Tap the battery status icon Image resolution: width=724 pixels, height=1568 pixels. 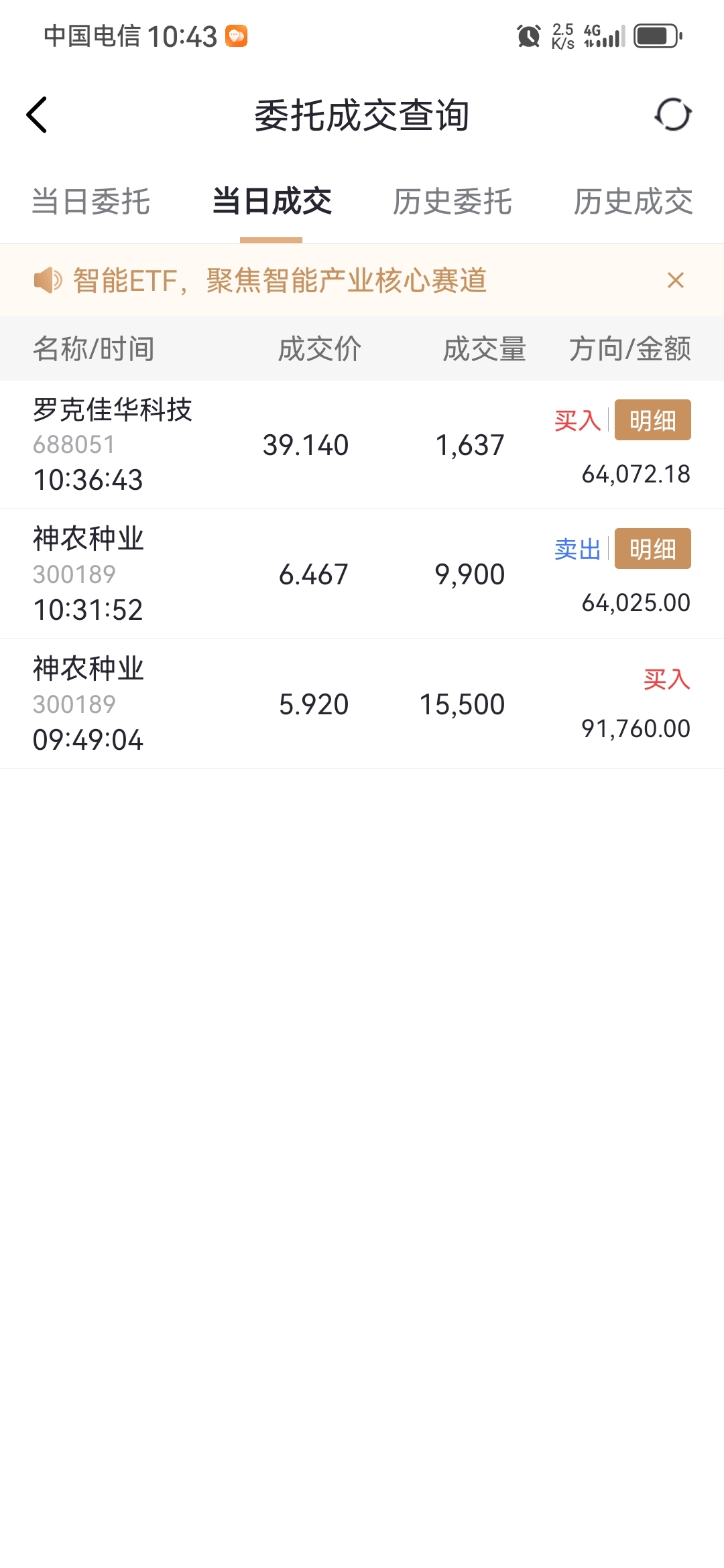[x=658, y=36]
